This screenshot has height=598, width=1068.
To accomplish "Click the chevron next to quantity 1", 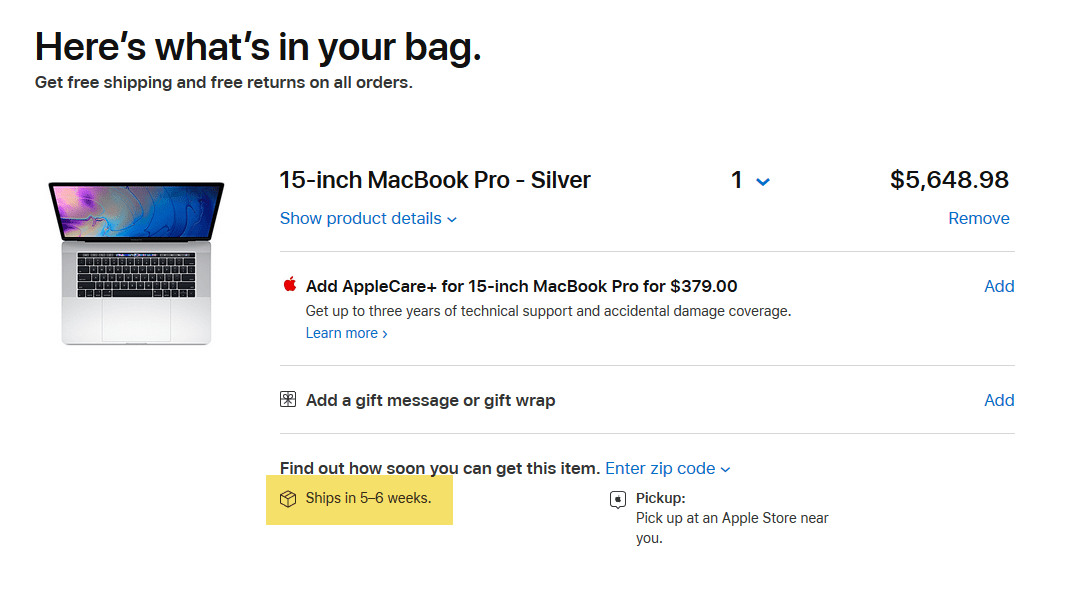I will [763, 182].
